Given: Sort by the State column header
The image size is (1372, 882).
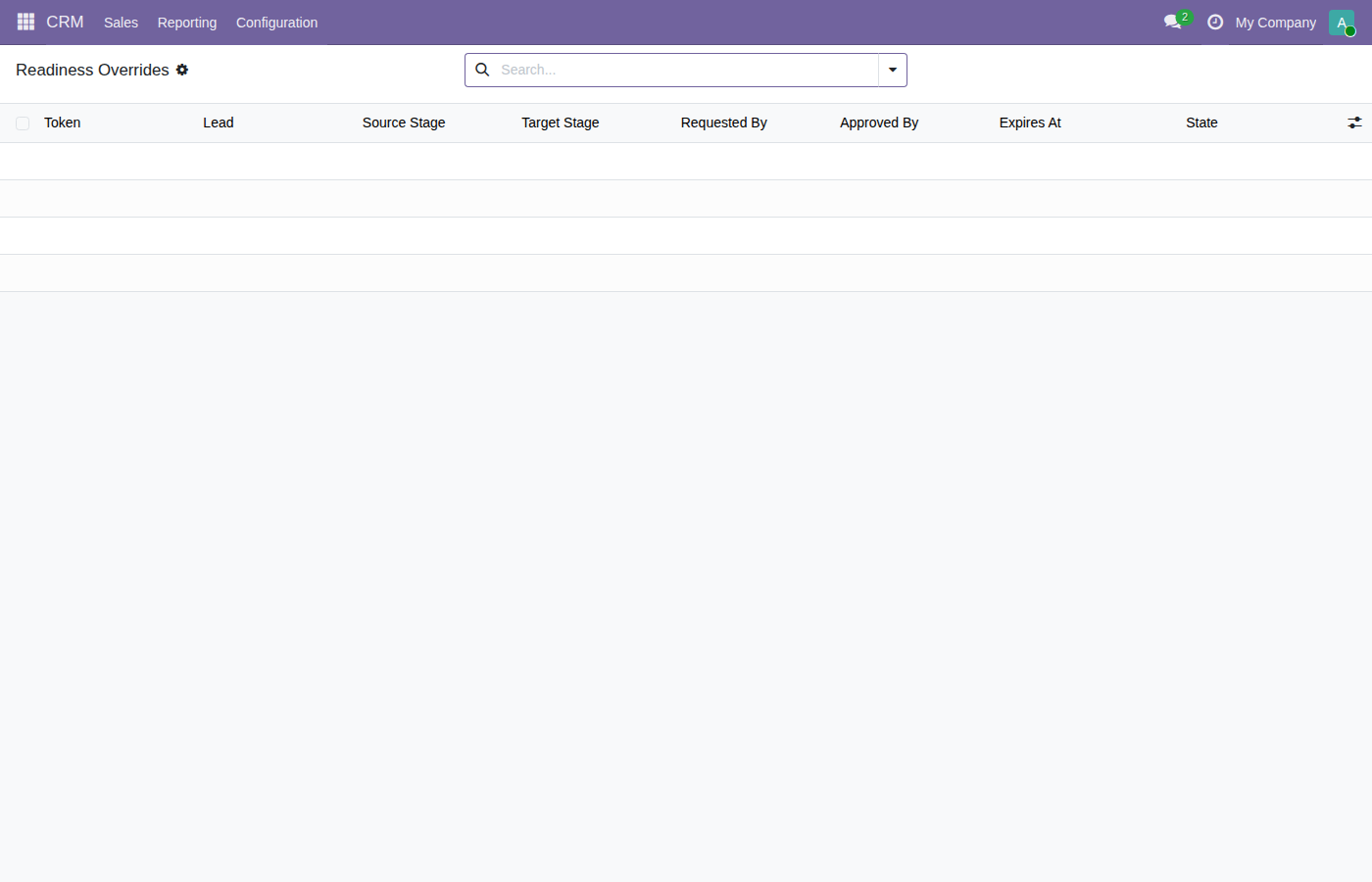Looking at the screenshot, I should pos(1201,122).
